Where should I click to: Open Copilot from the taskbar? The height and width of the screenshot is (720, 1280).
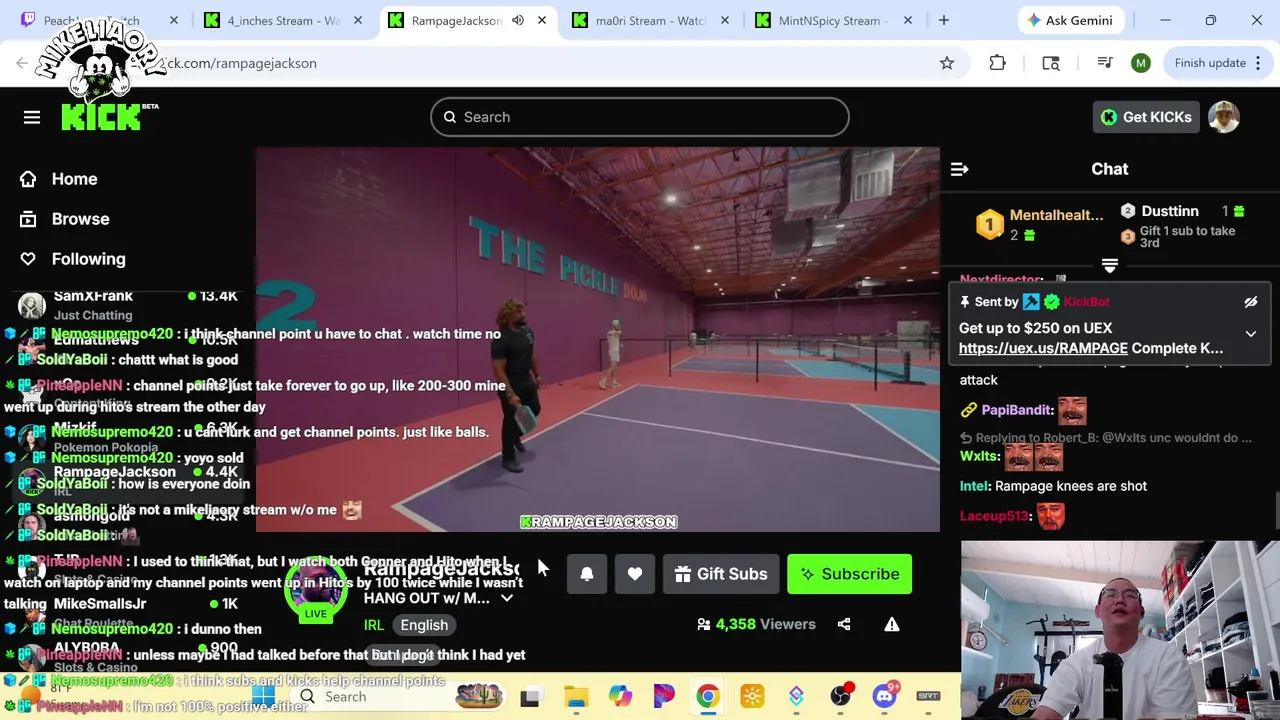620,697
